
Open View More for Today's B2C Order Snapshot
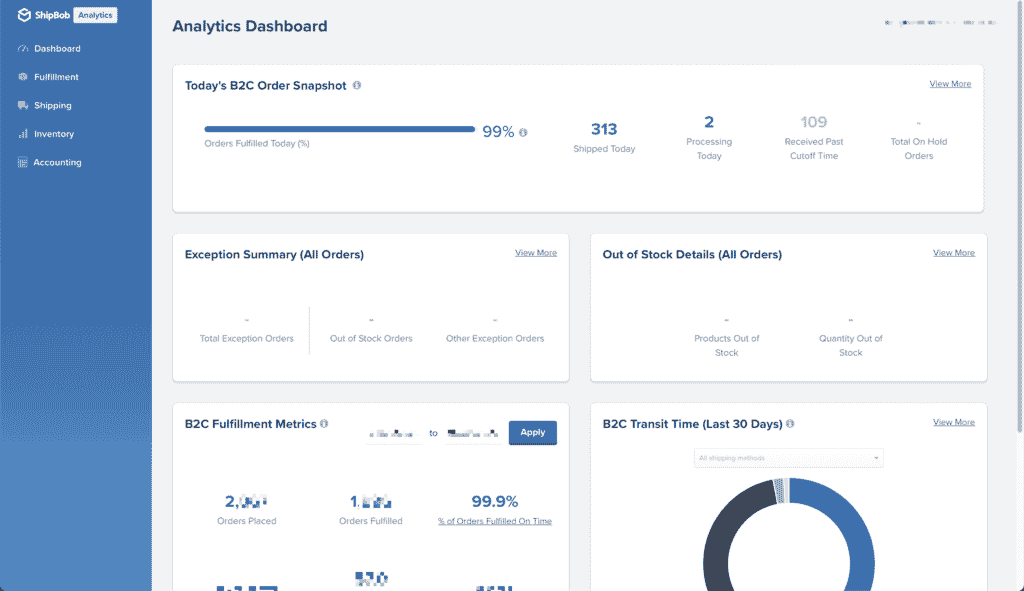coord(950,84)
